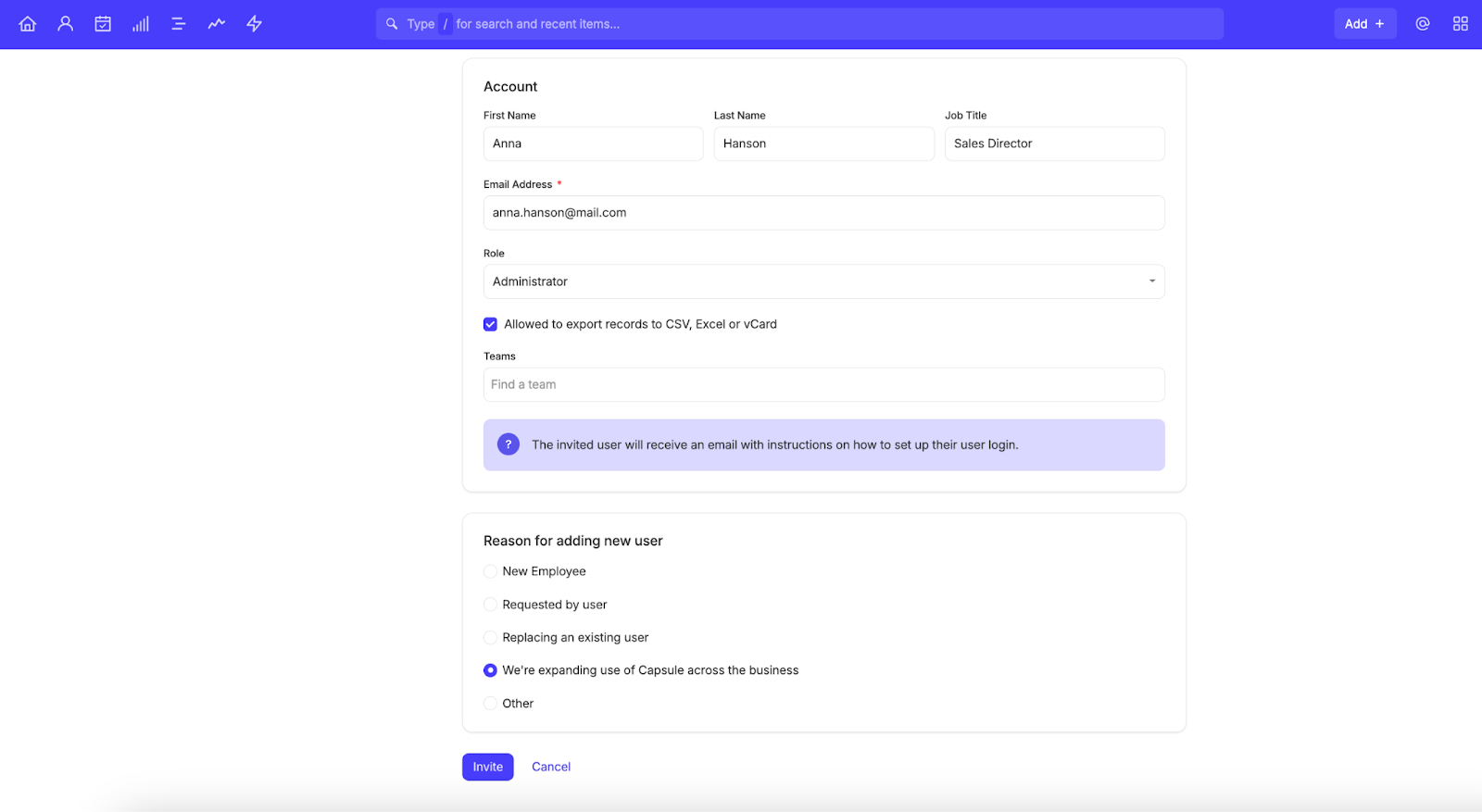The width and height of the screenshot is (1482, 812).
Task: Click the Reason for adding new user heading
Action: (573, 541)
